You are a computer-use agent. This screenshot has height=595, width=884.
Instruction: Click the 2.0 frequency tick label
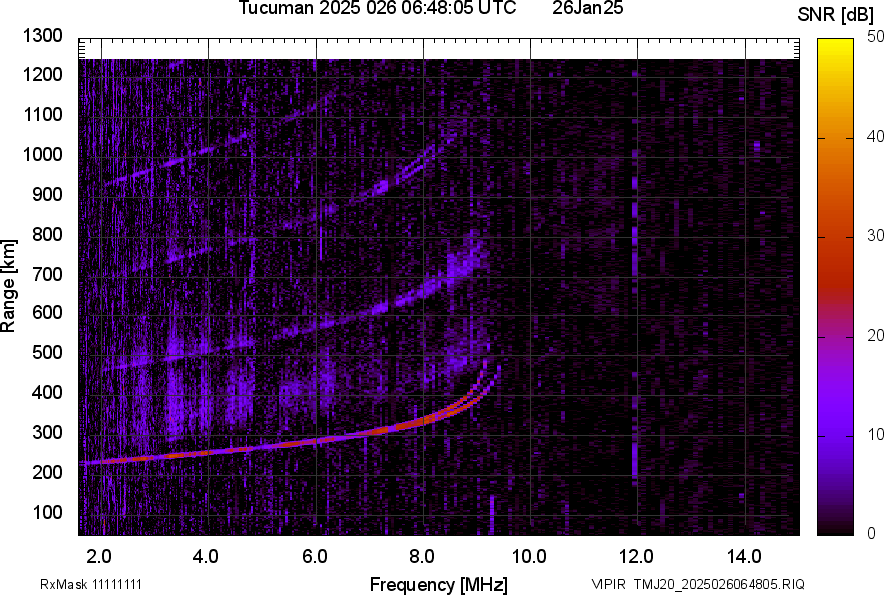pos(99,556)
